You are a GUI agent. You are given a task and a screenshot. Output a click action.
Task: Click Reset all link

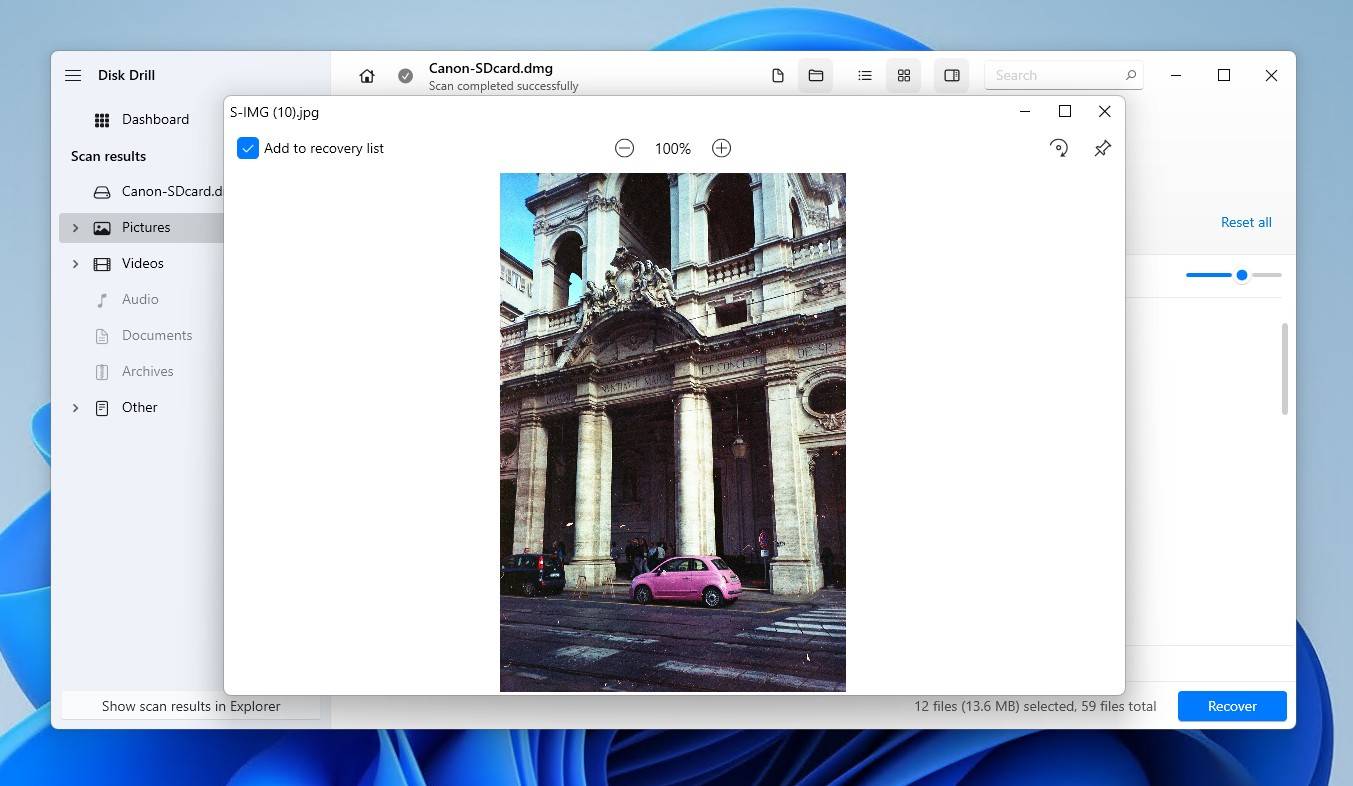1246,222
